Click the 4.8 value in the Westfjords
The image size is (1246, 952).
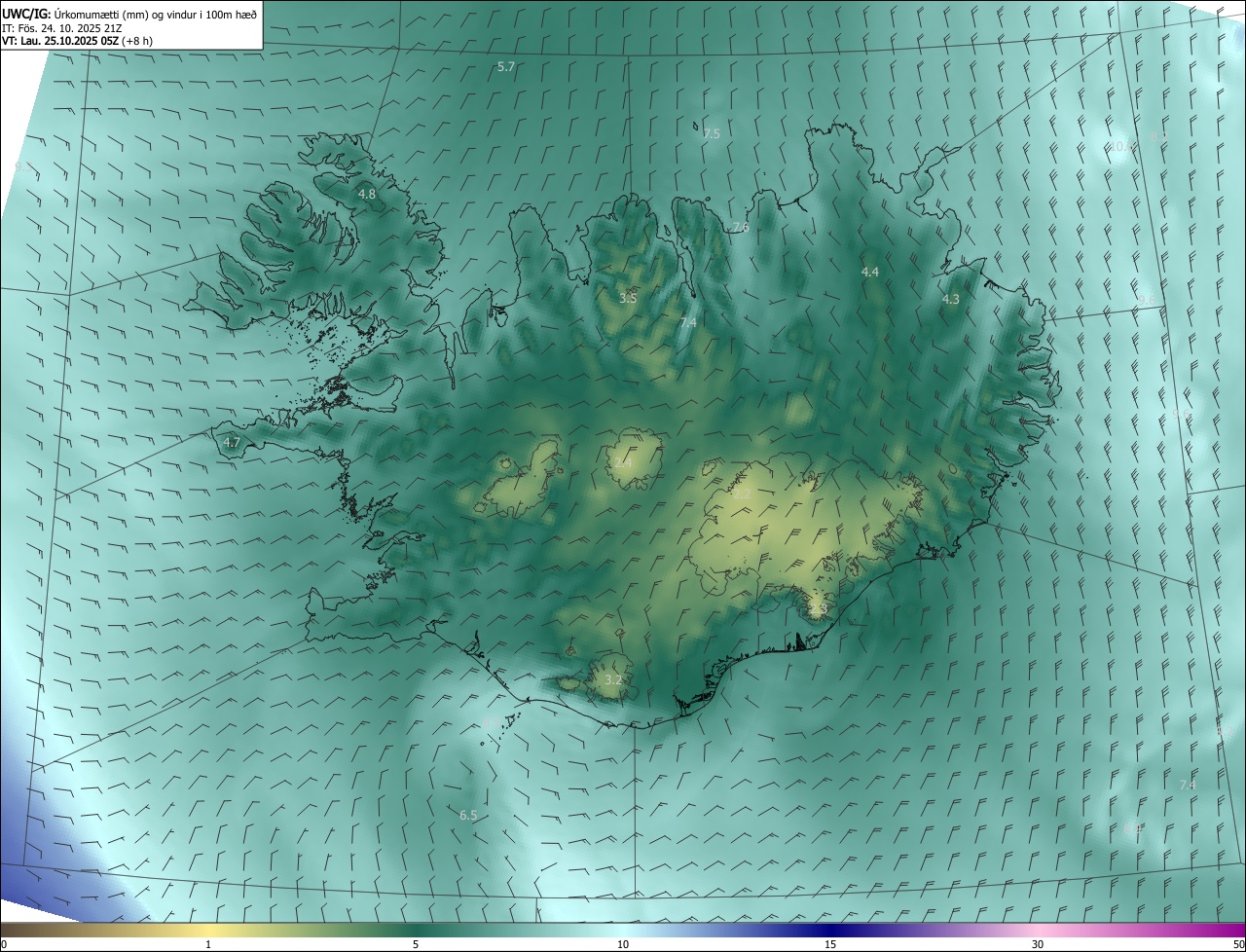point(367,195)
